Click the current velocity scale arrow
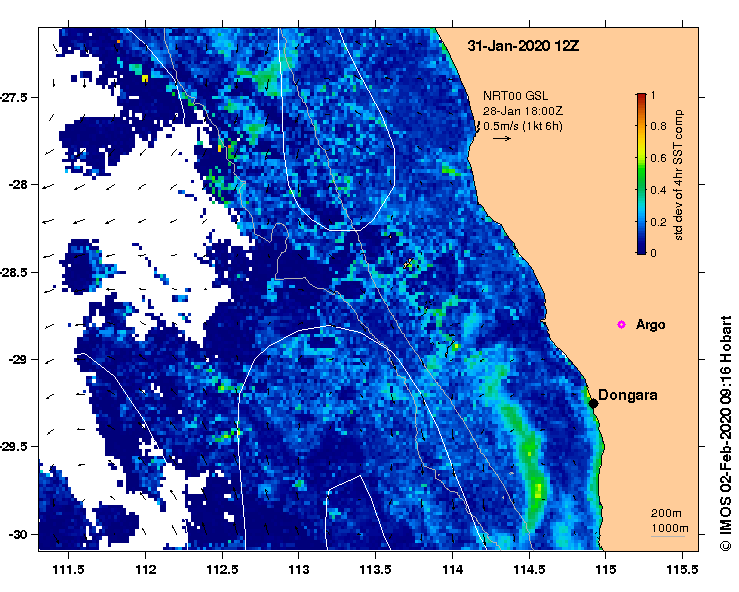 click(502, 139)
